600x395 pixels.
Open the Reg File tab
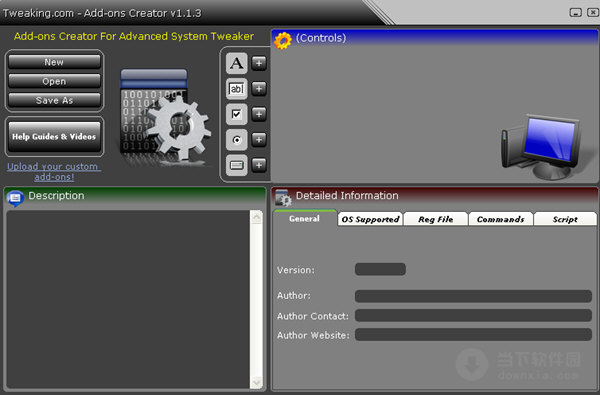tap(435, 219)
